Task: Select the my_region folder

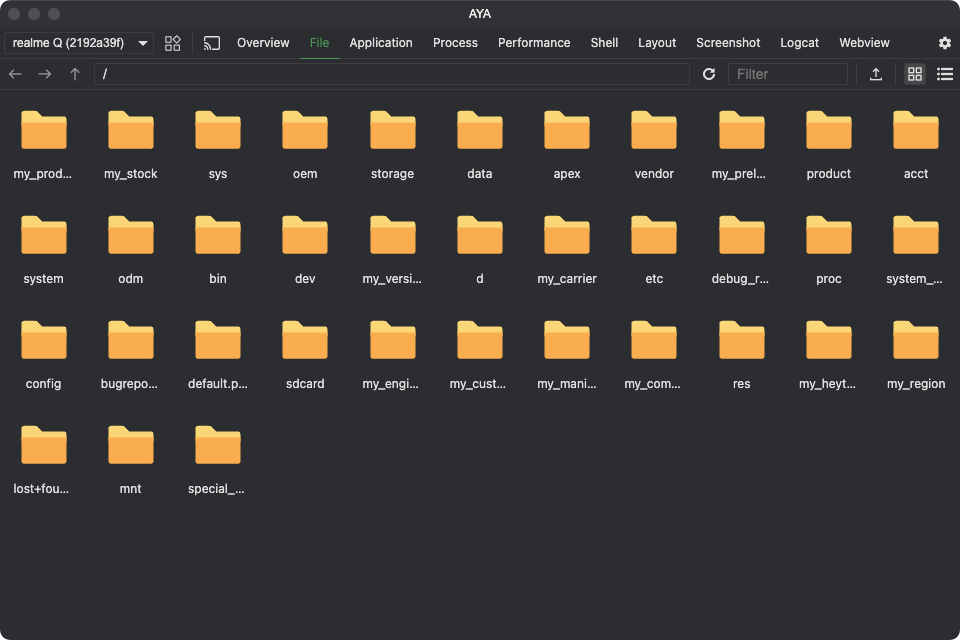Action: 916,355
